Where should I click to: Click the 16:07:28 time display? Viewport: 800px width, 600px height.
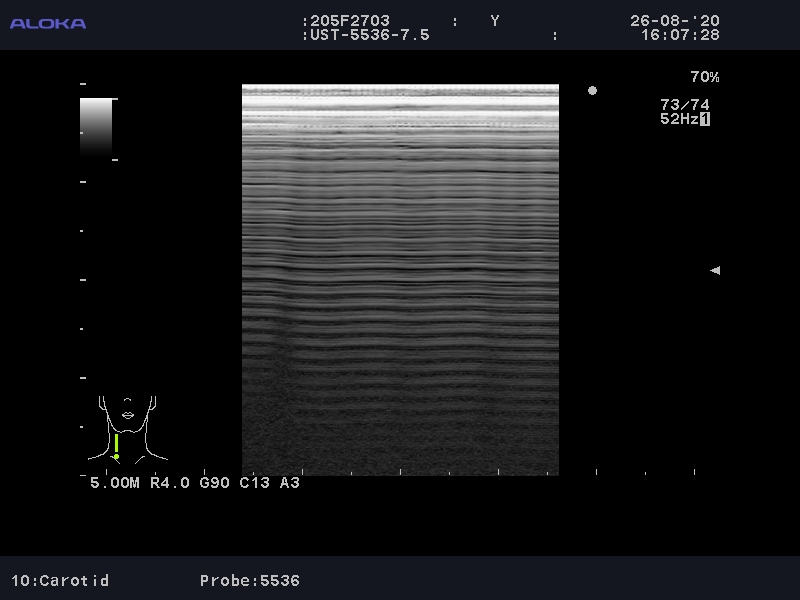[680, 35]
